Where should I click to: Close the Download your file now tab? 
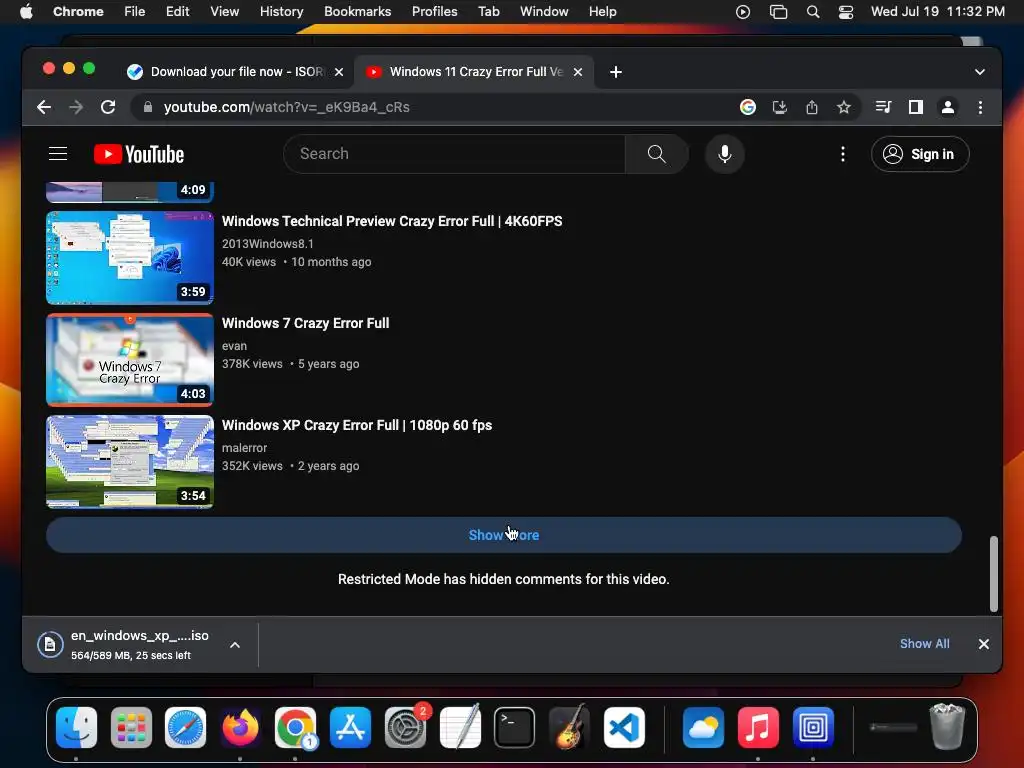pos(339,72)
